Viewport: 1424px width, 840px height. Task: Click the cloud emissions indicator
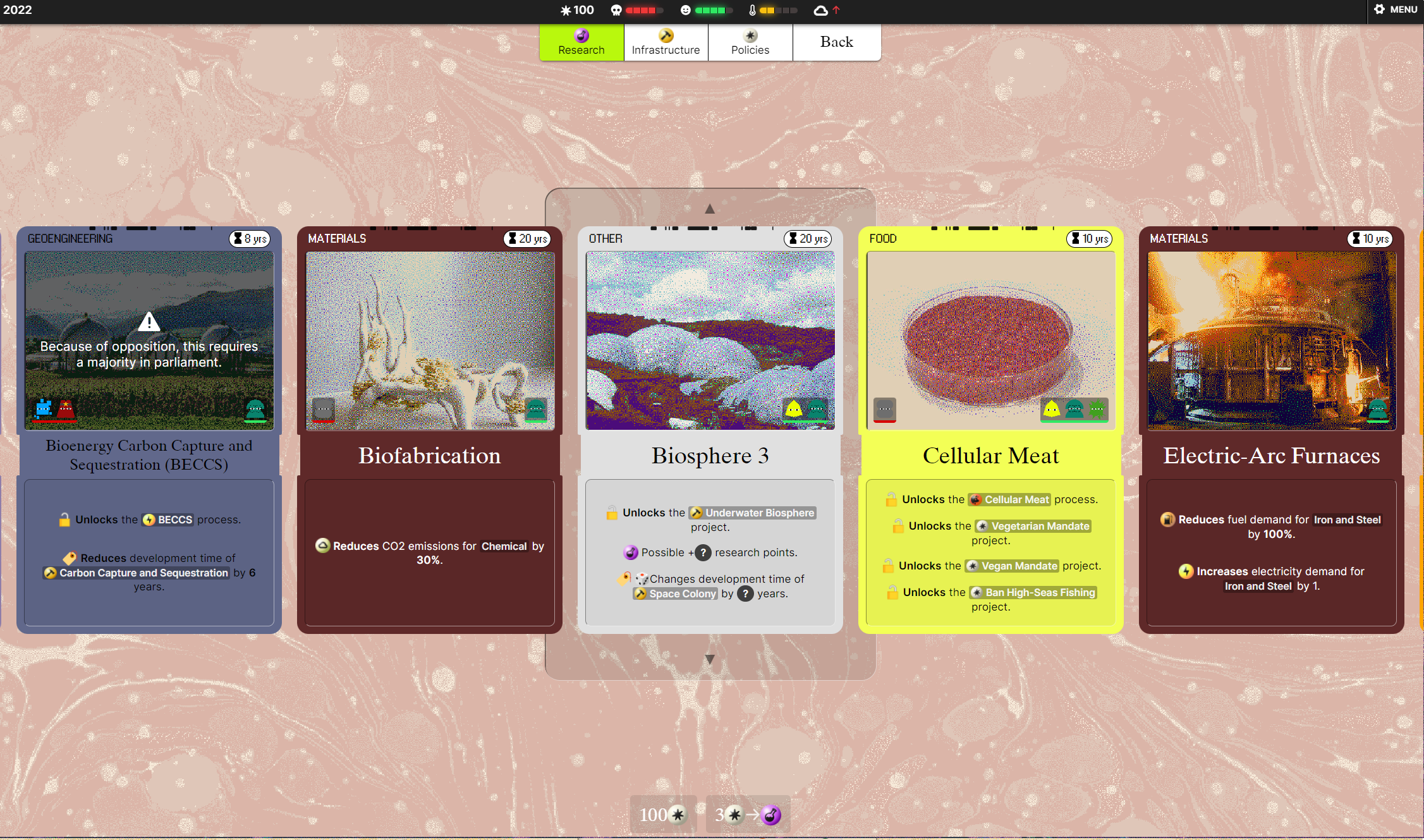pyautogui.click(x=820, y=10)
